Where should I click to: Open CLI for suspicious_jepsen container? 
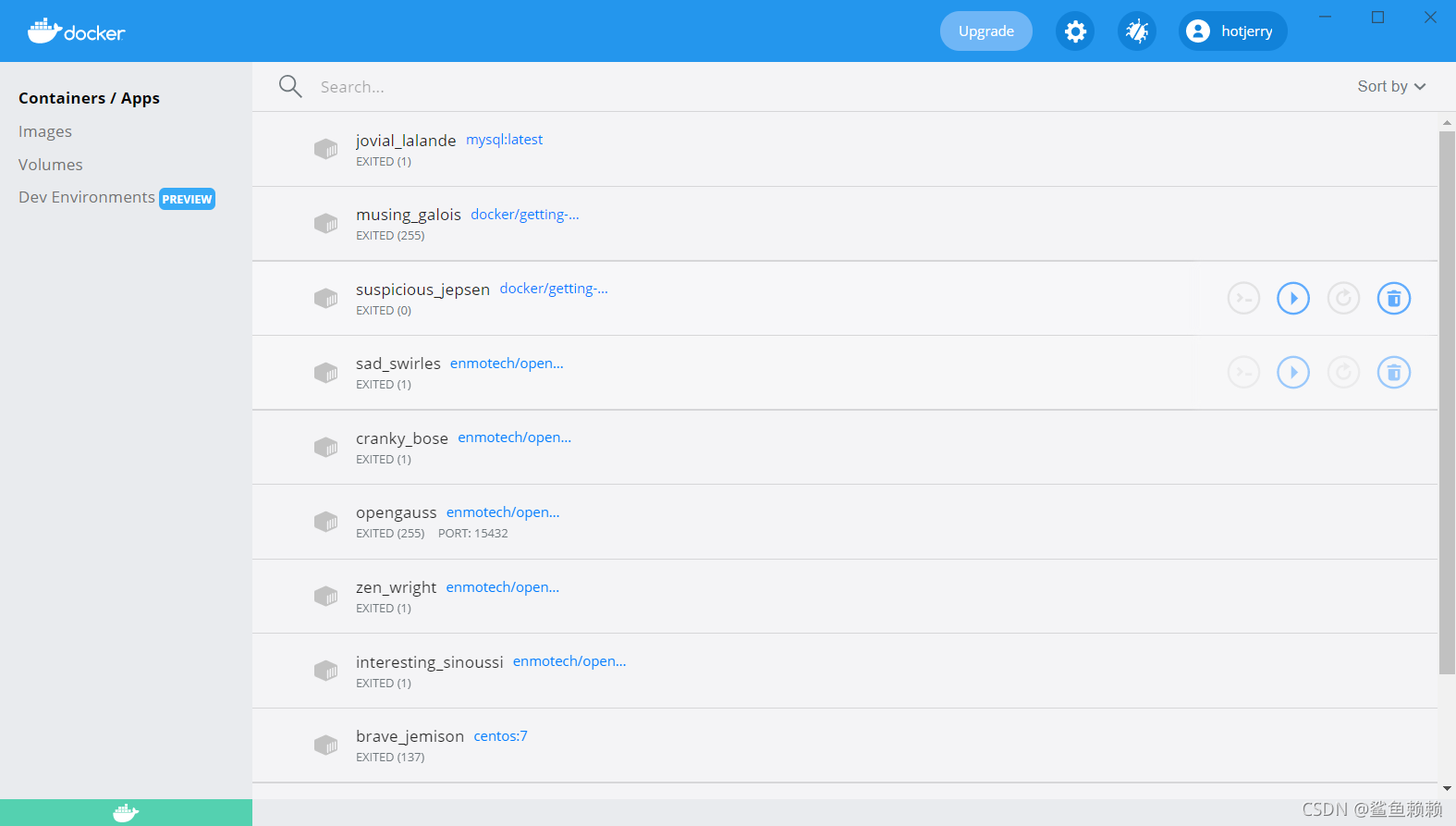[x=1243, y=298]
